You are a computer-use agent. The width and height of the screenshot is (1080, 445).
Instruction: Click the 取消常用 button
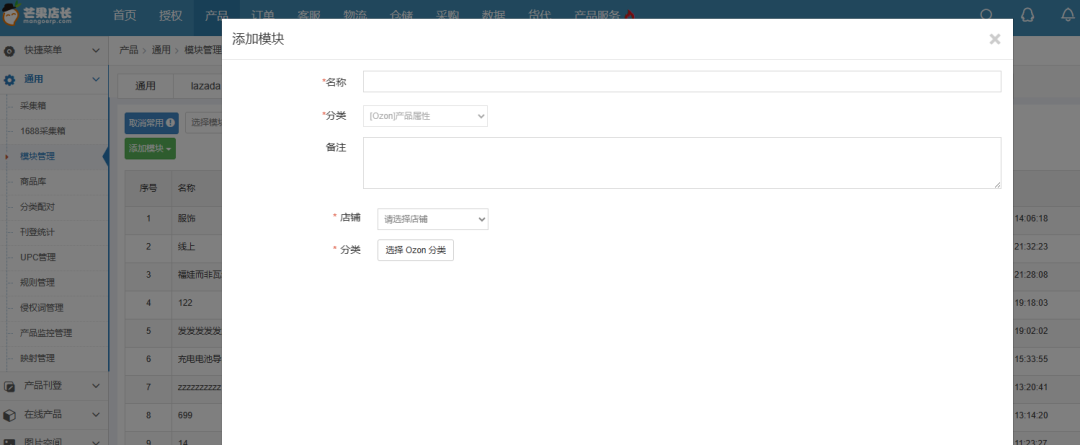click(152, 123)
